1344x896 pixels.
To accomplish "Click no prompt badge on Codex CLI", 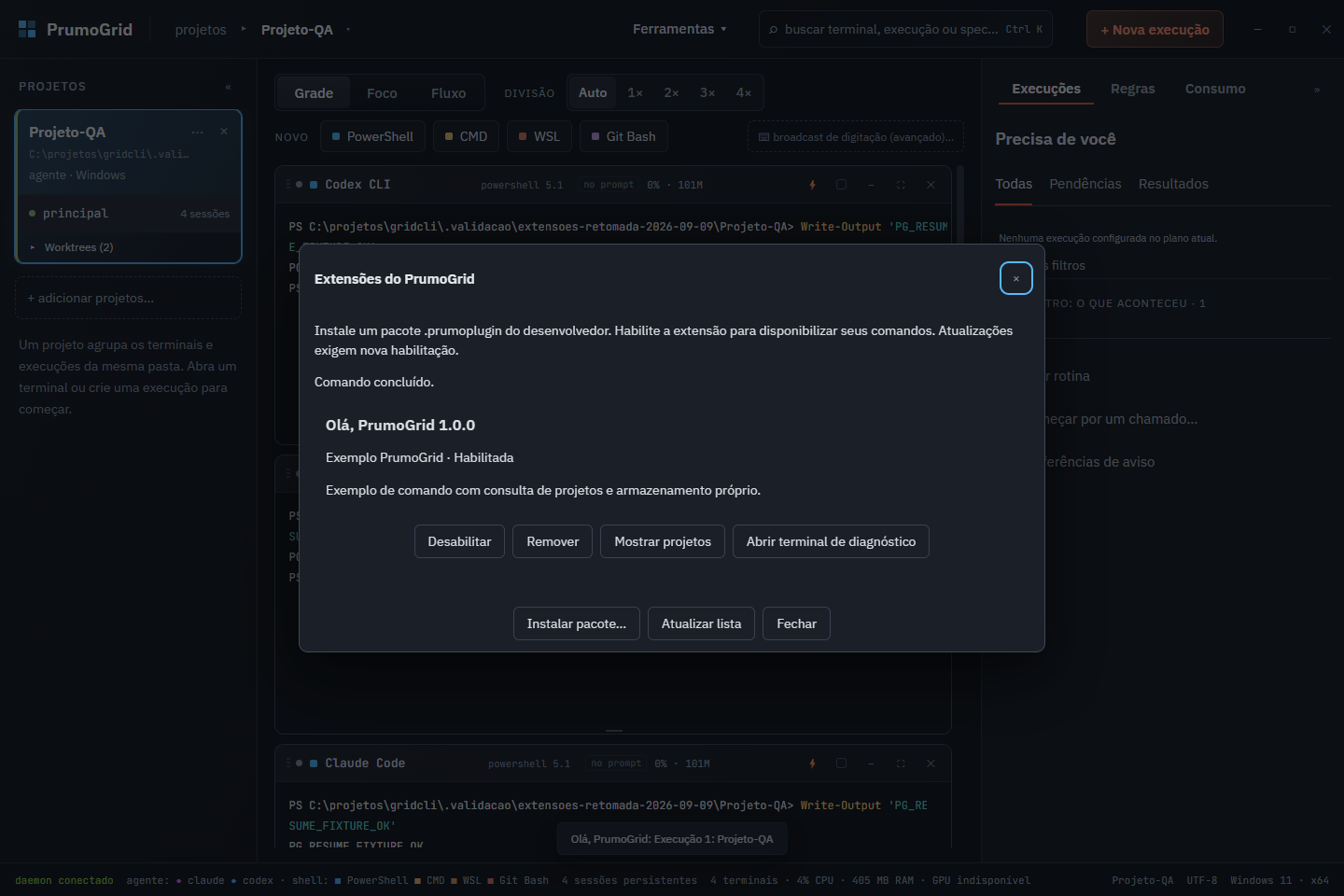I will click(609, 185).
